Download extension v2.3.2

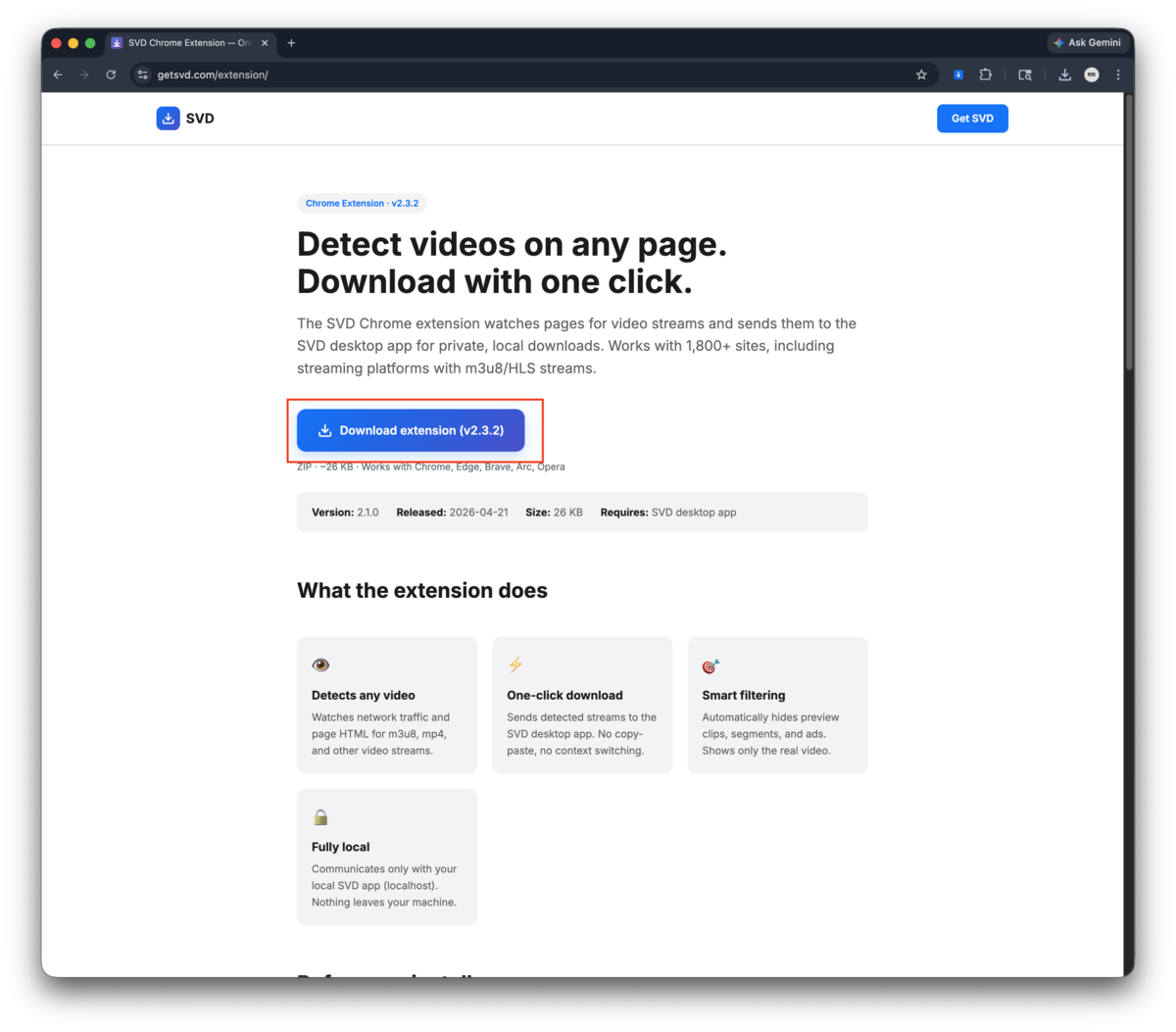pos(411,430)
